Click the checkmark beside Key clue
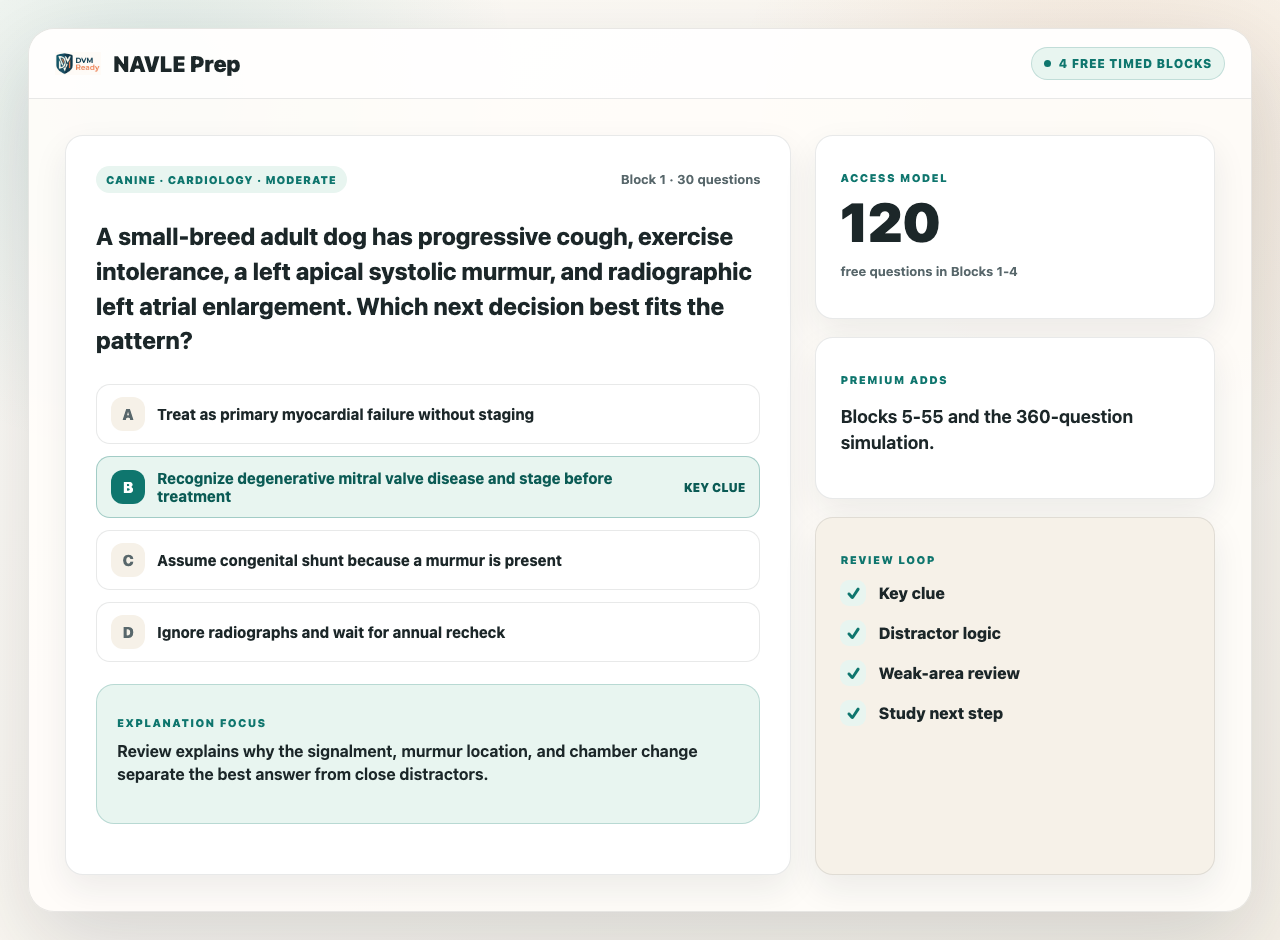 click(x=853, y=593)
